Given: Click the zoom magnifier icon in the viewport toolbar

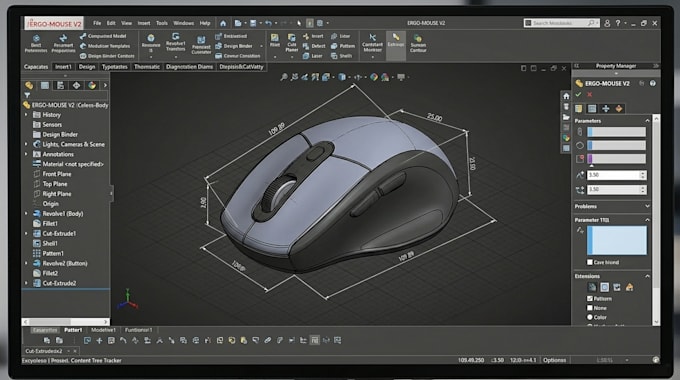Looking at the screenshot, I should (284, 77).
